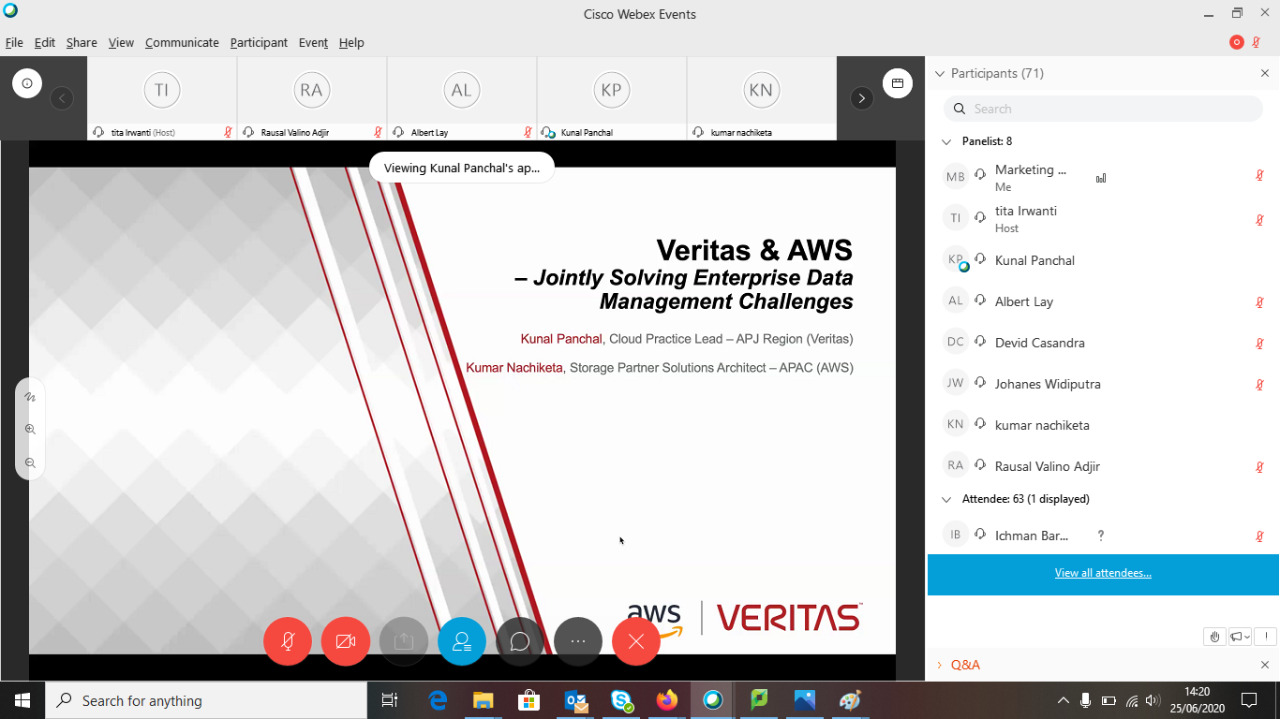Open Outlook from the taskbar
This screenshot has width=1280, height=719.
(576, 700)
